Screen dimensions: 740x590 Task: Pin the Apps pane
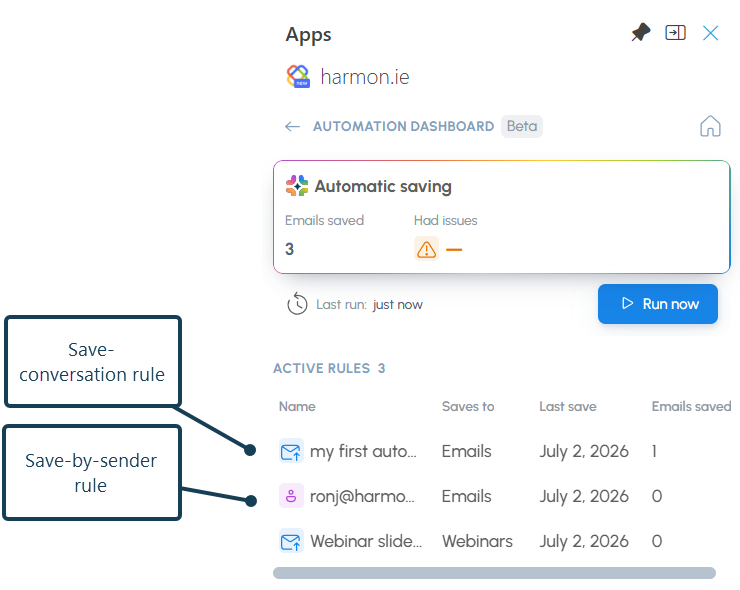[x=640, y=33]
